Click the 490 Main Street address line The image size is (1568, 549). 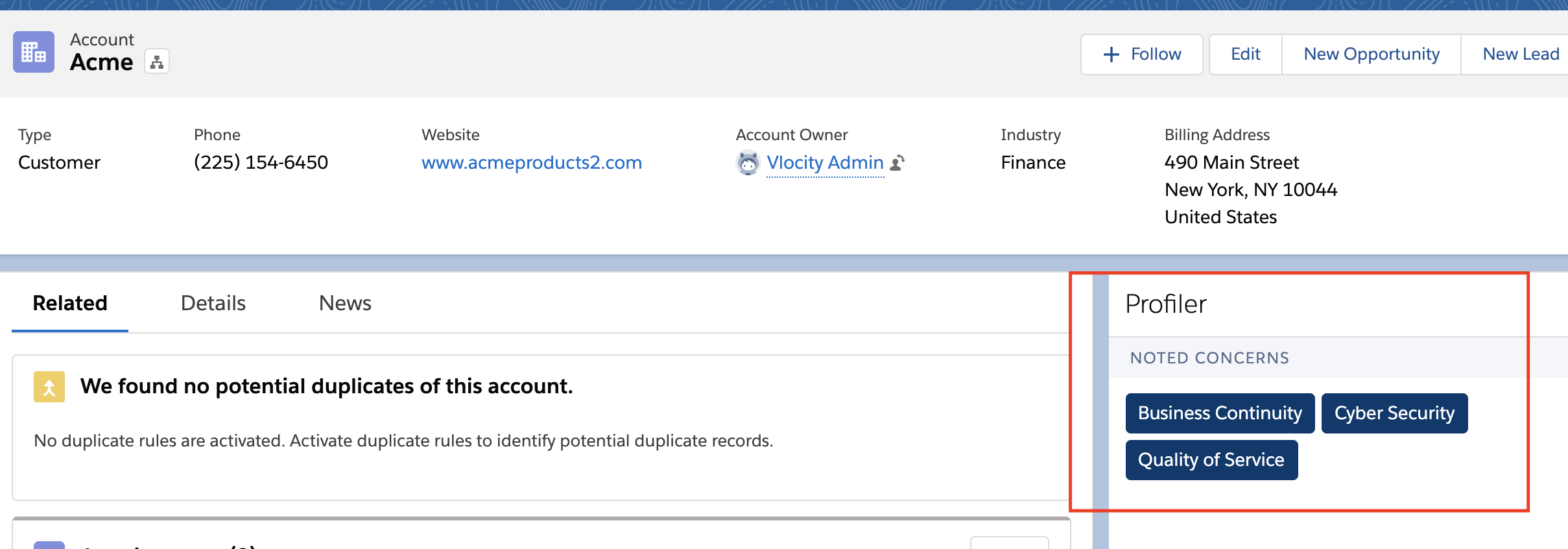(x=1231, y=162)
